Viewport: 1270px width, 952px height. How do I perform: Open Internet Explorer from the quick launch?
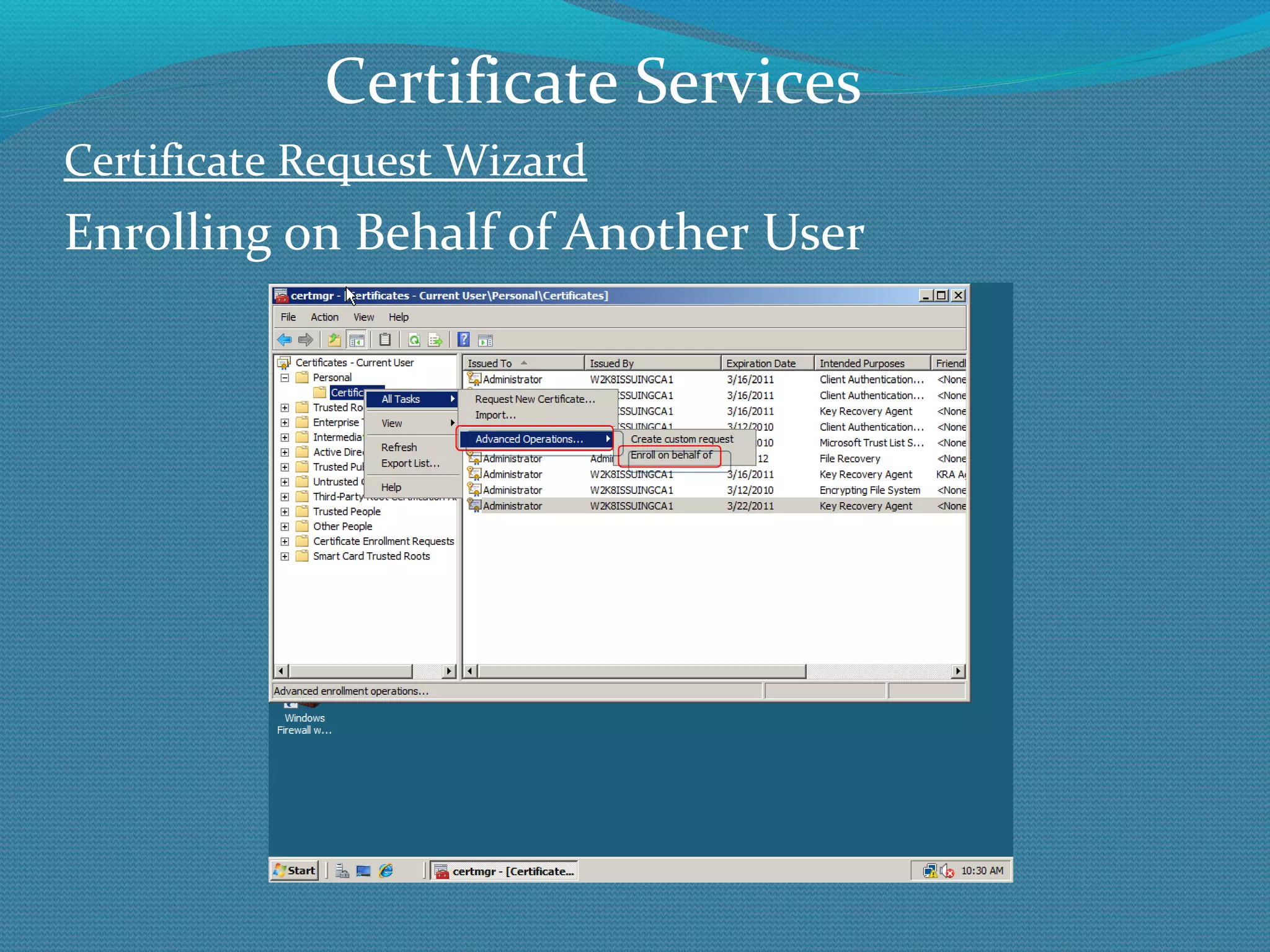386,871
